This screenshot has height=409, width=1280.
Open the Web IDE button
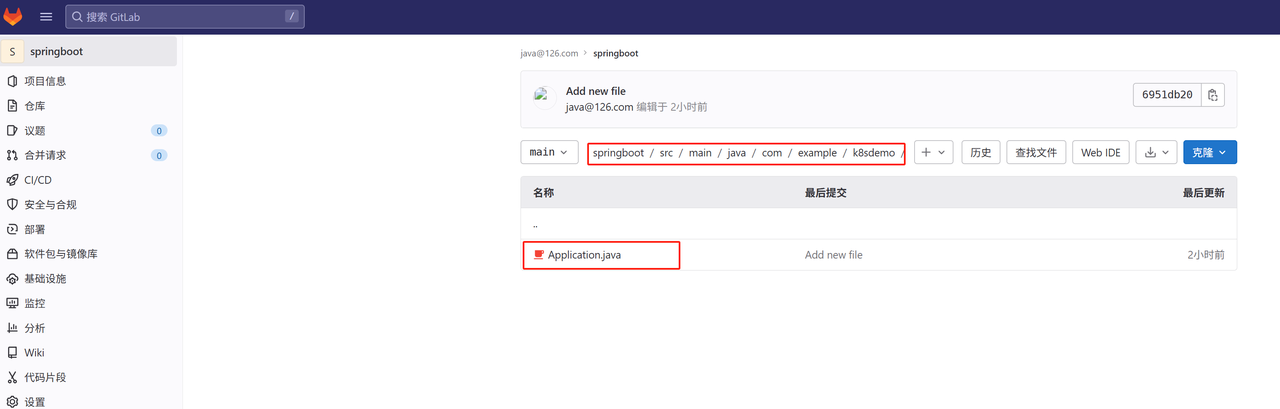[x=1100, y=152]
